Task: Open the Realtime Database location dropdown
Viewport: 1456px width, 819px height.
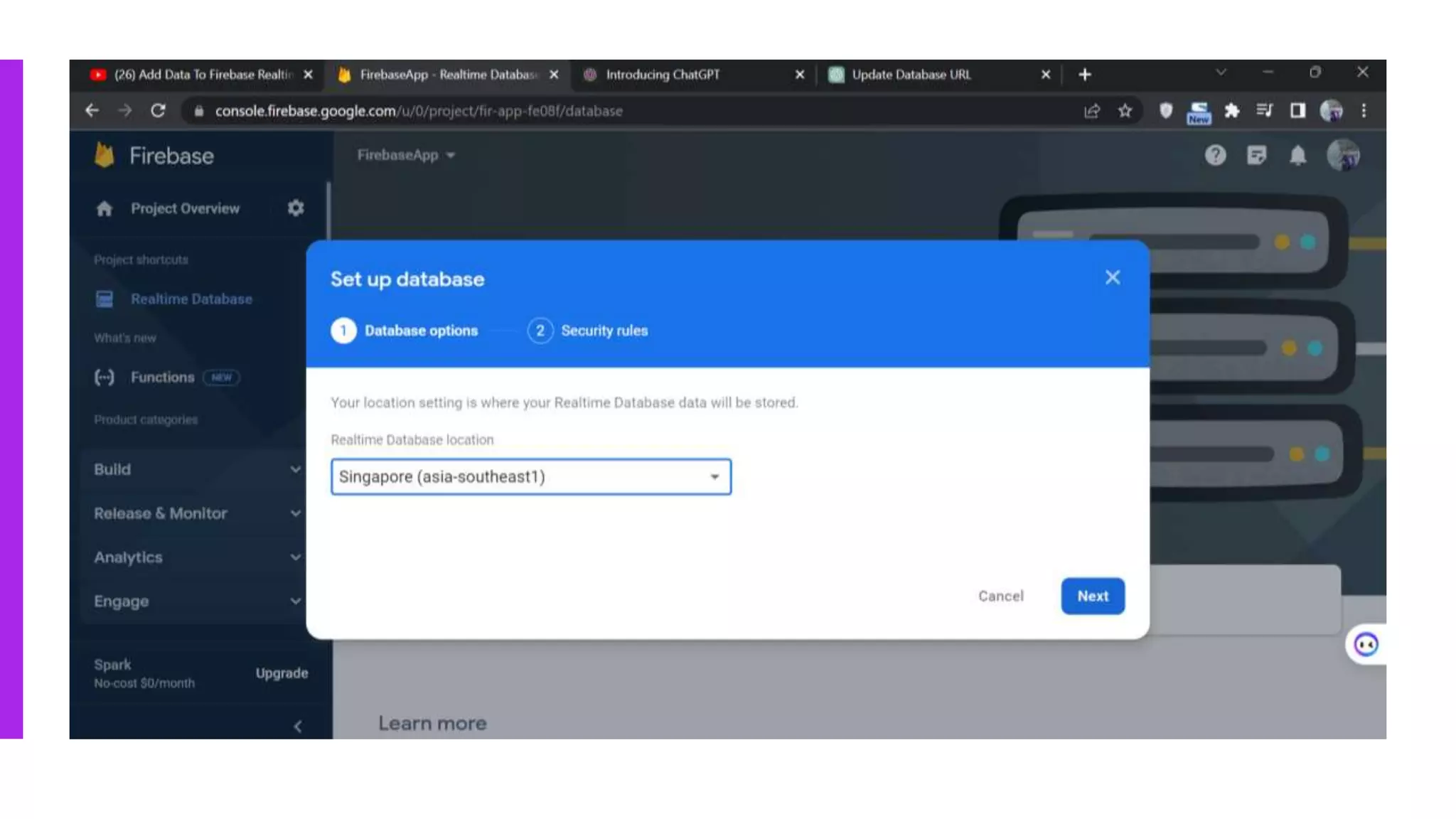Action: click(x=530, y=477)
